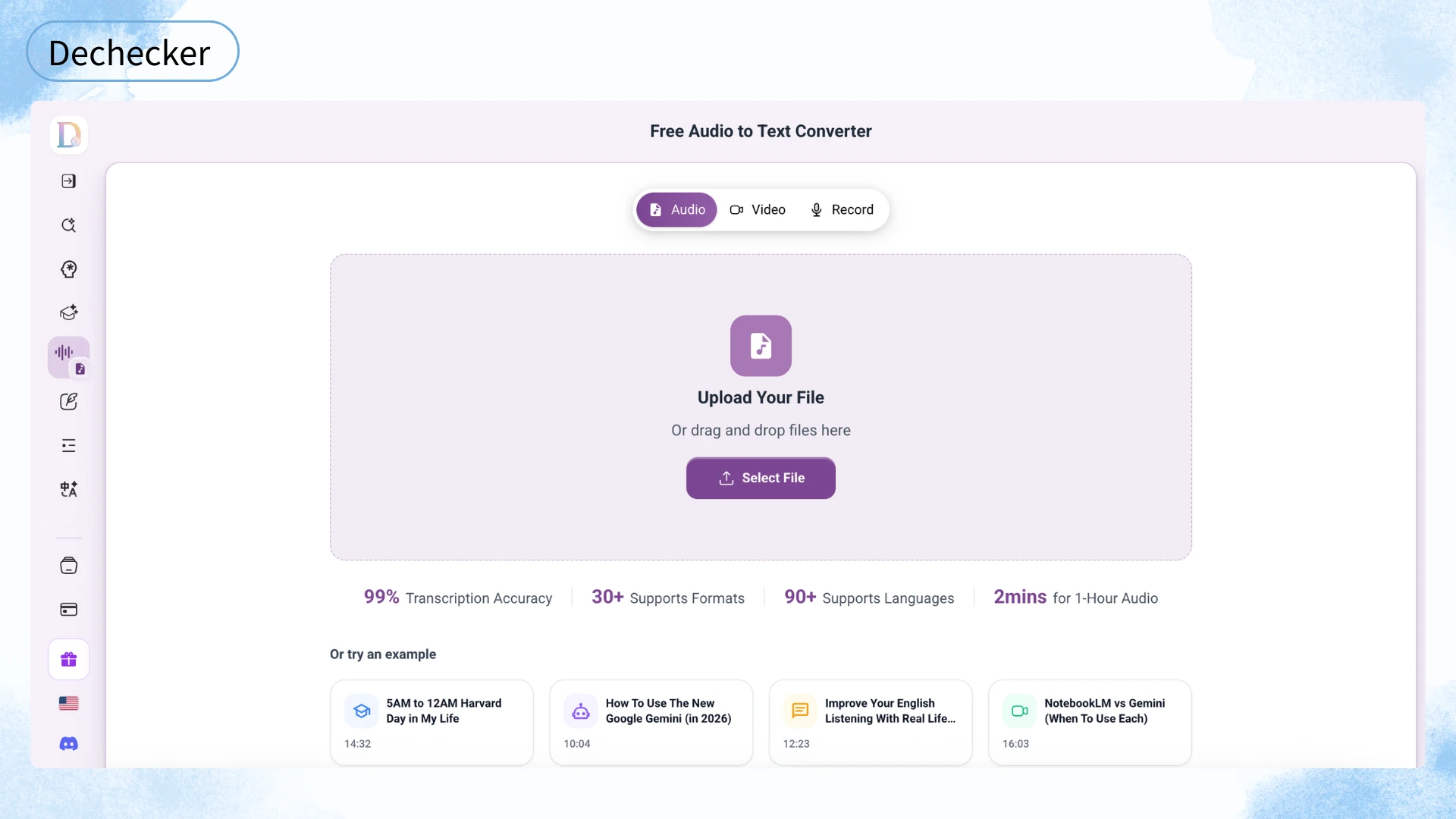Change language via the US flag icon

(69, 703)
